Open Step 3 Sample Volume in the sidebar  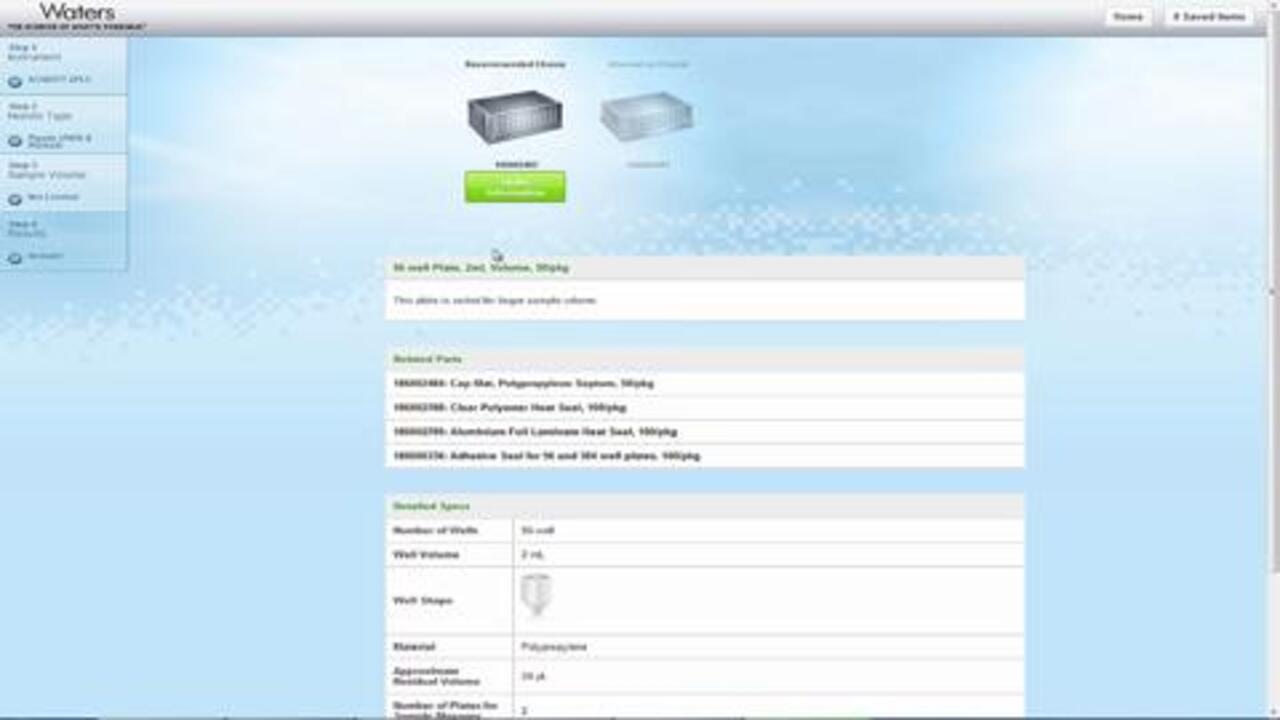(x=46, y=170)
